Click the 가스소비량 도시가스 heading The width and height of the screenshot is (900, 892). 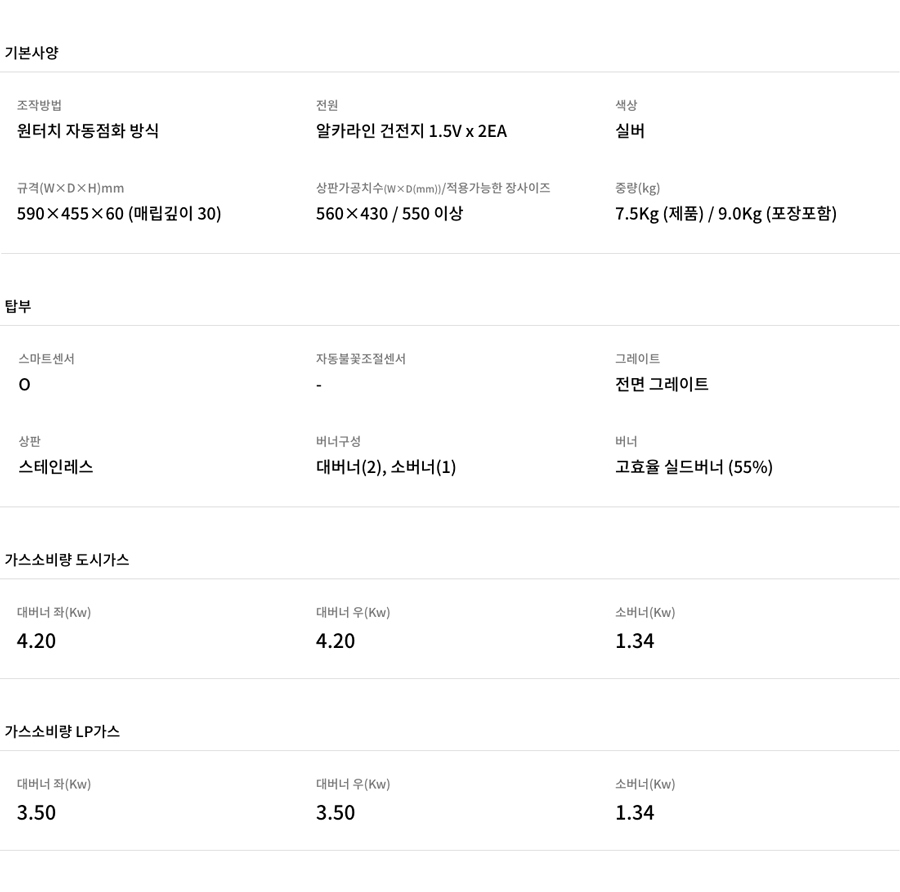coord(67,560)
